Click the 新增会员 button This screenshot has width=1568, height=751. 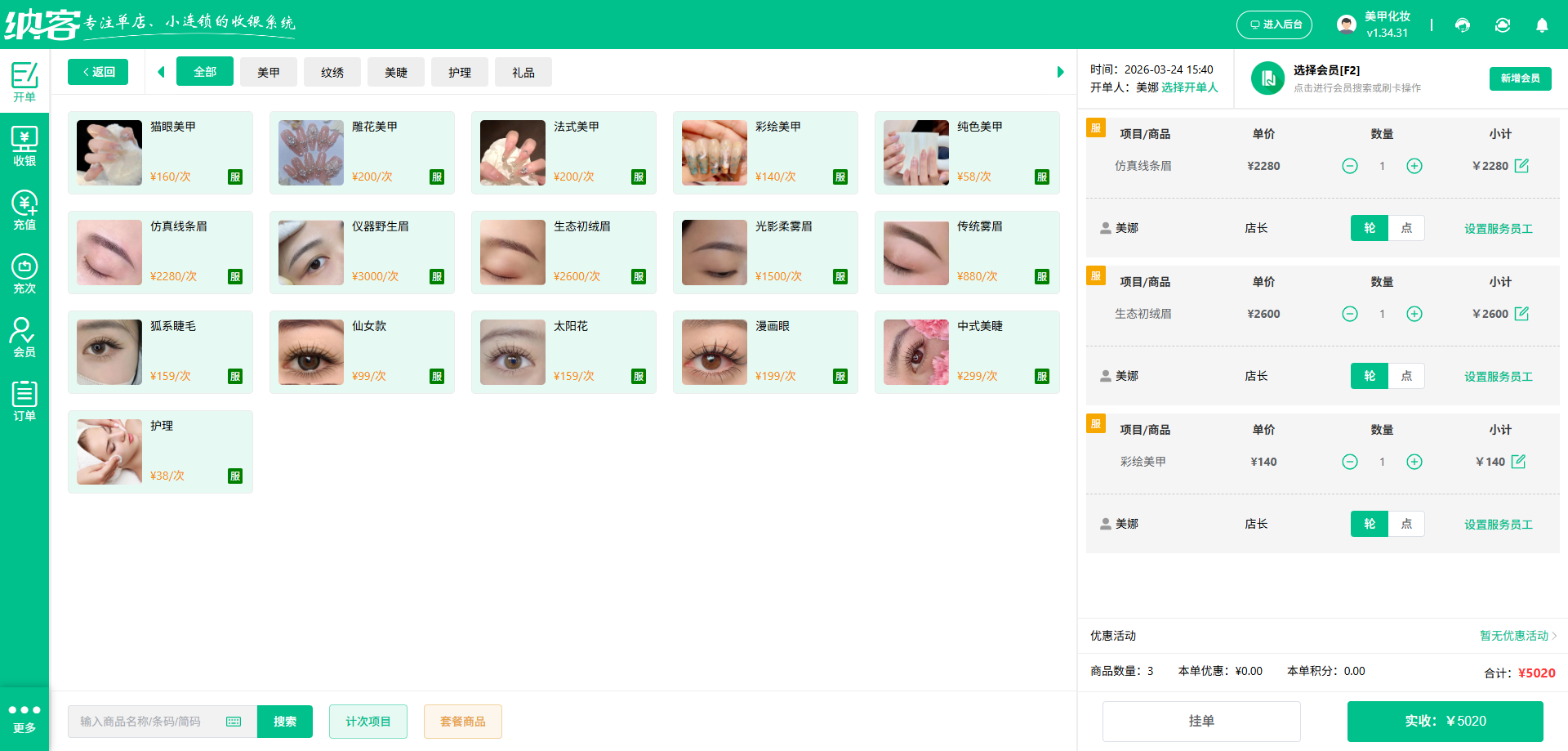click(x=1520, y=78)
